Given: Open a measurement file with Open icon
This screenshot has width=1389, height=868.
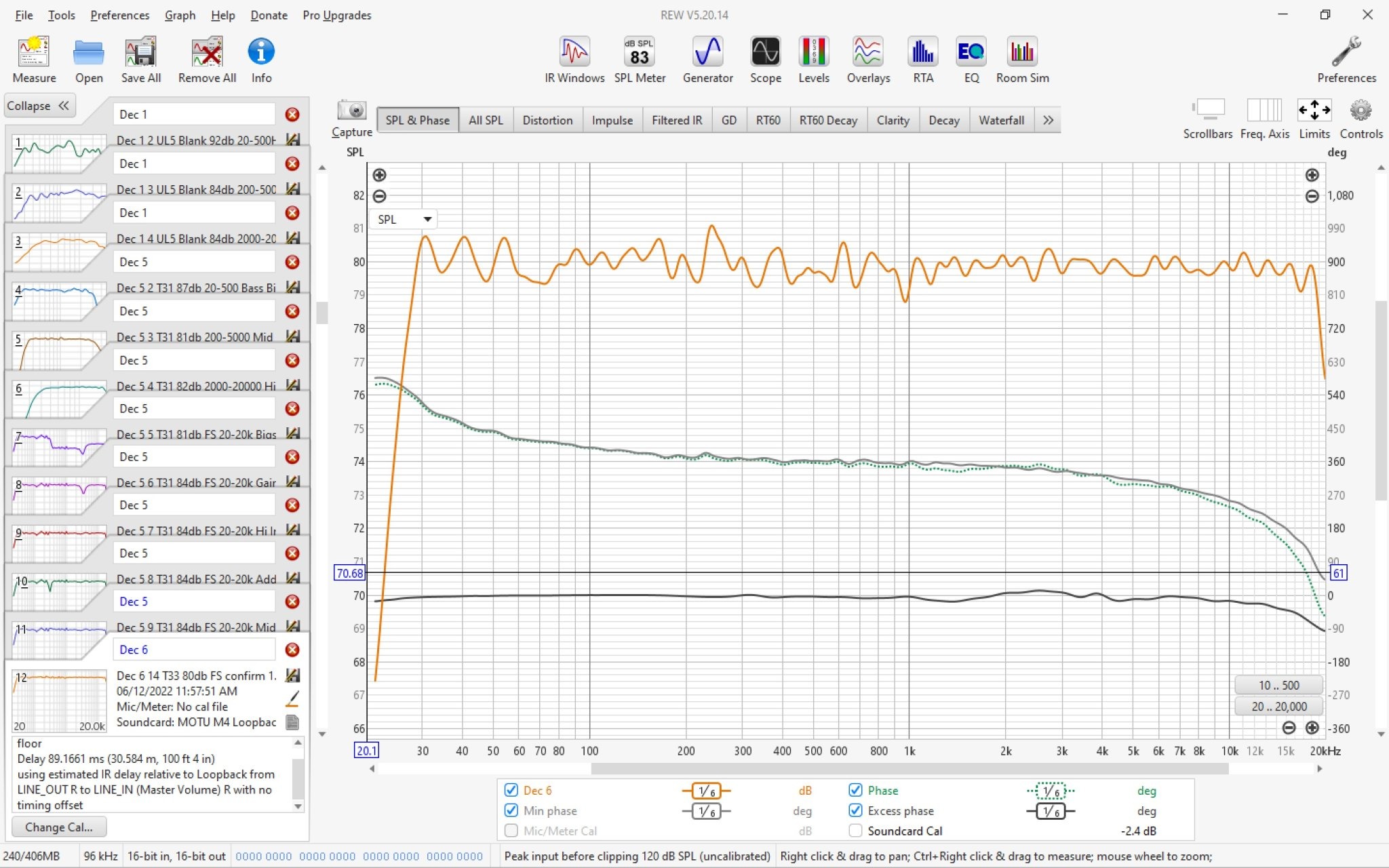Looking at the screenshot, I should (x=89, y=60).
